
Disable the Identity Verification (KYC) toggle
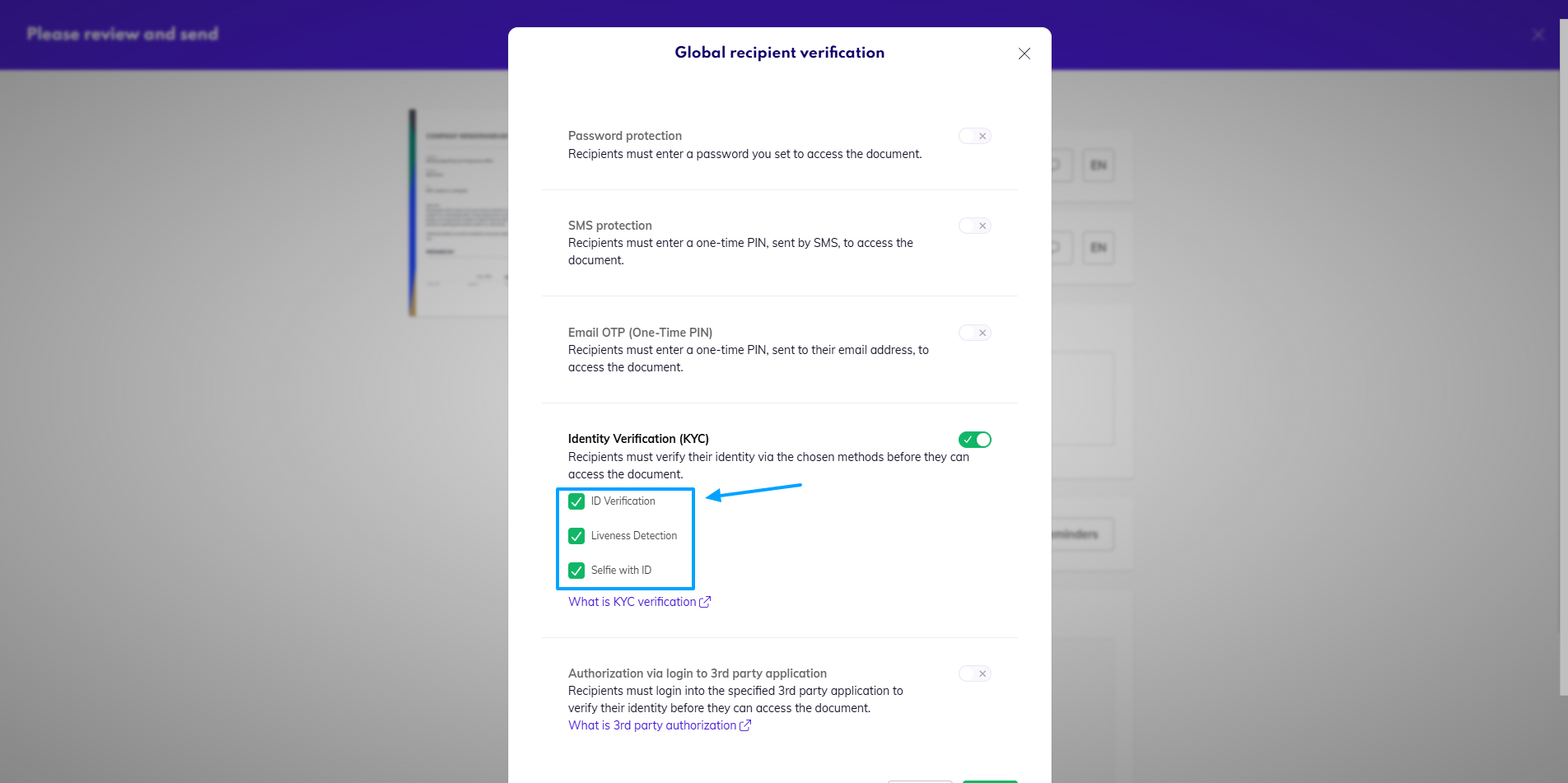click(974, 440)
